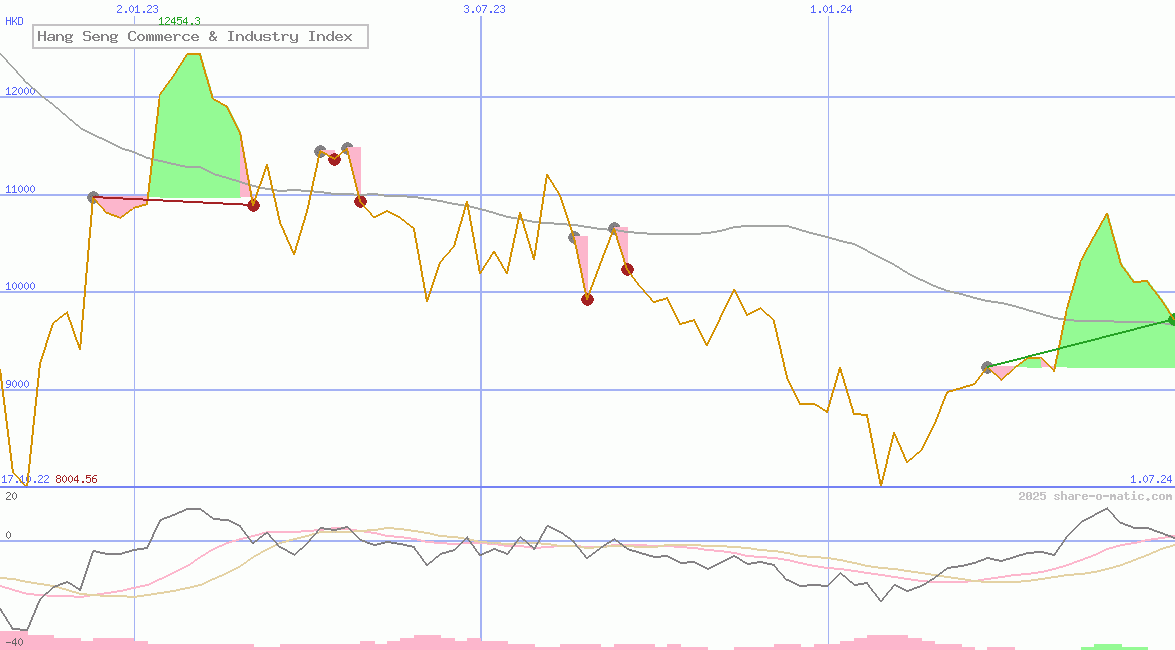
Task: Select the 2.01.23 date label
Action: pos(137,9)
